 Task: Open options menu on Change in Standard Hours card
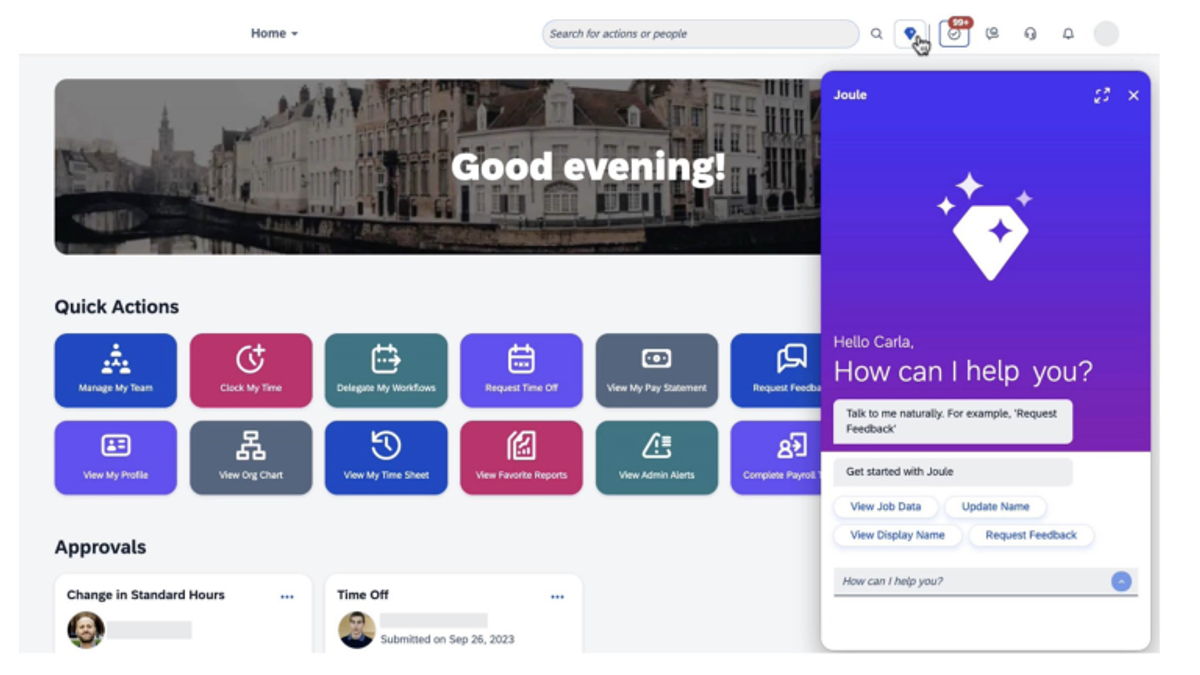coord(287,597)
